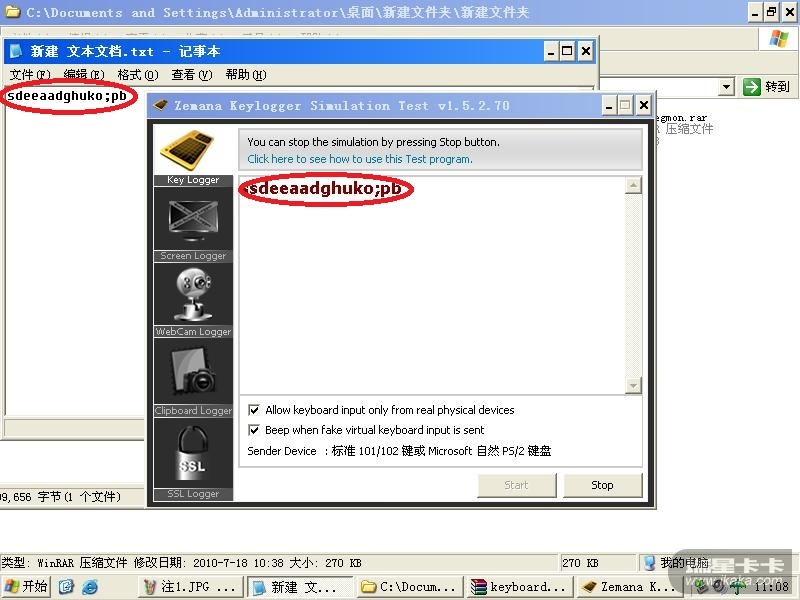This screenshot has height=600, width=800.
Task: Close the Zemana Keylogger window
Action: click(644, 106)
